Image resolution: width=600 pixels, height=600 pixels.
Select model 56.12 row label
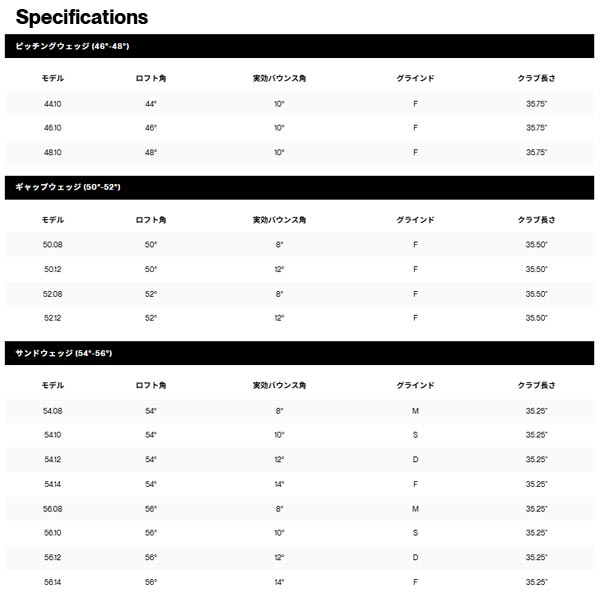point(53,557)
